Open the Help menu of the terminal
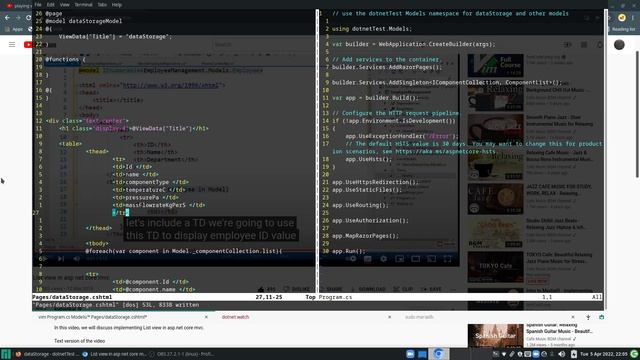 (117, 5)
